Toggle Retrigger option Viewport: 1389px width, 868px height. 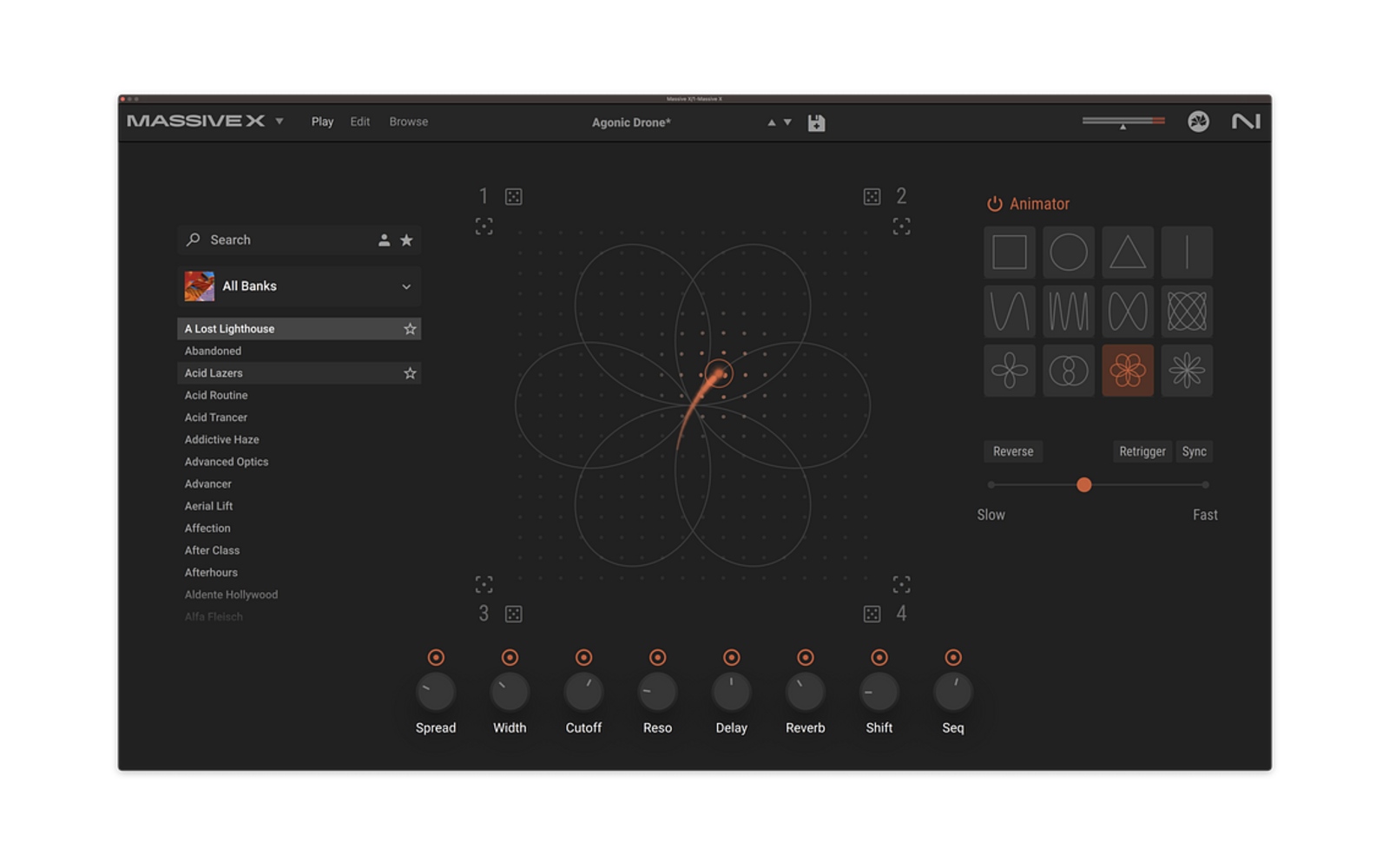1142,451
